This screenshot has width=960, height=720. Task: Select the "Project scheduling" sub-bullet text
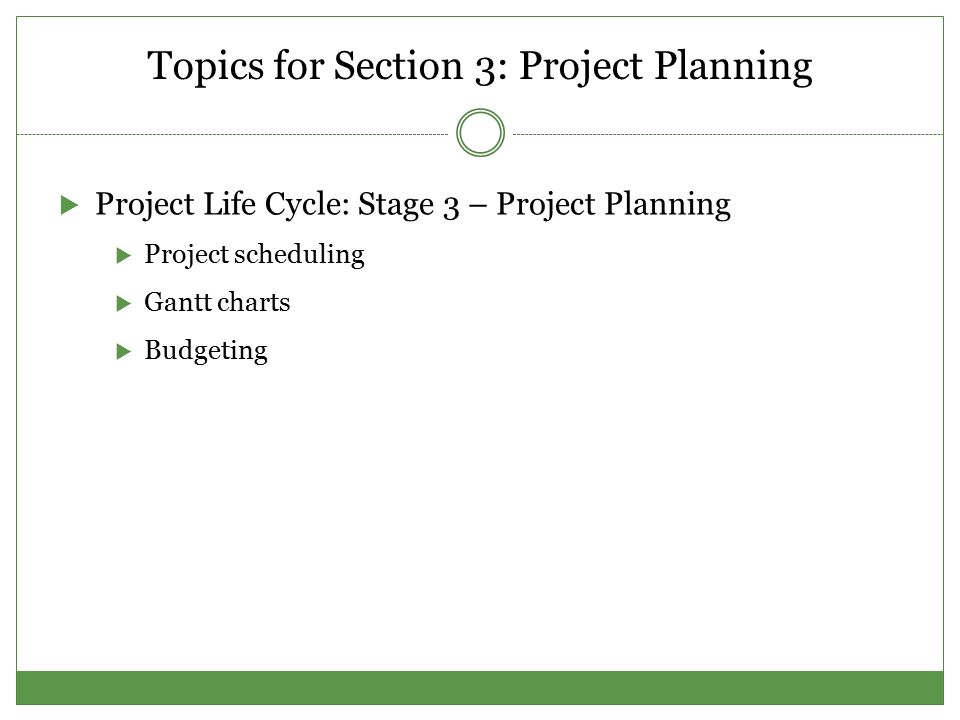point(254,255)
